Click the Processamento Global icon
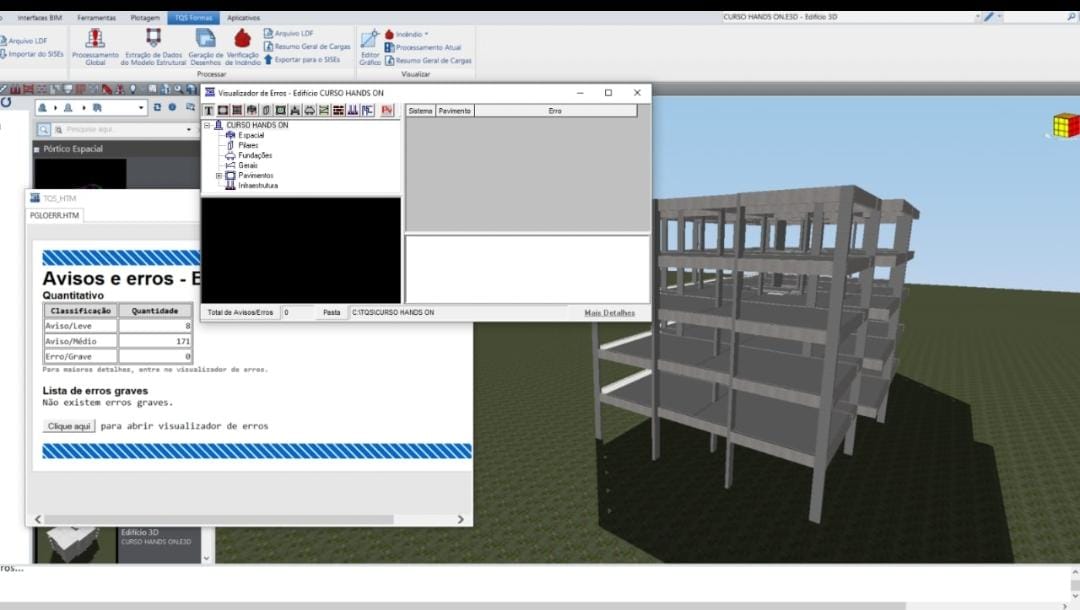The height and width of the screenshot is (610, 1080). tap(95, 39)
